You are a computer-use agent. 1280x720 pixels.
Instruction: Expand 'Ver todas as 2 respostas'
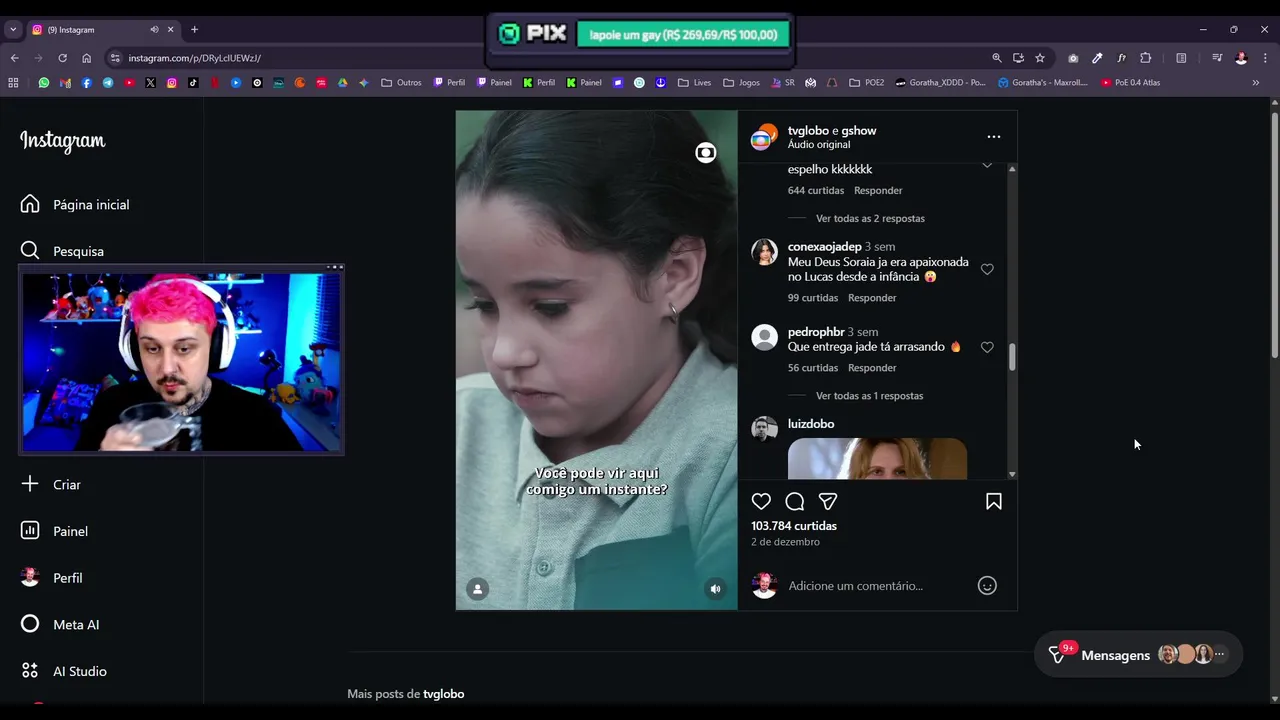870,218
